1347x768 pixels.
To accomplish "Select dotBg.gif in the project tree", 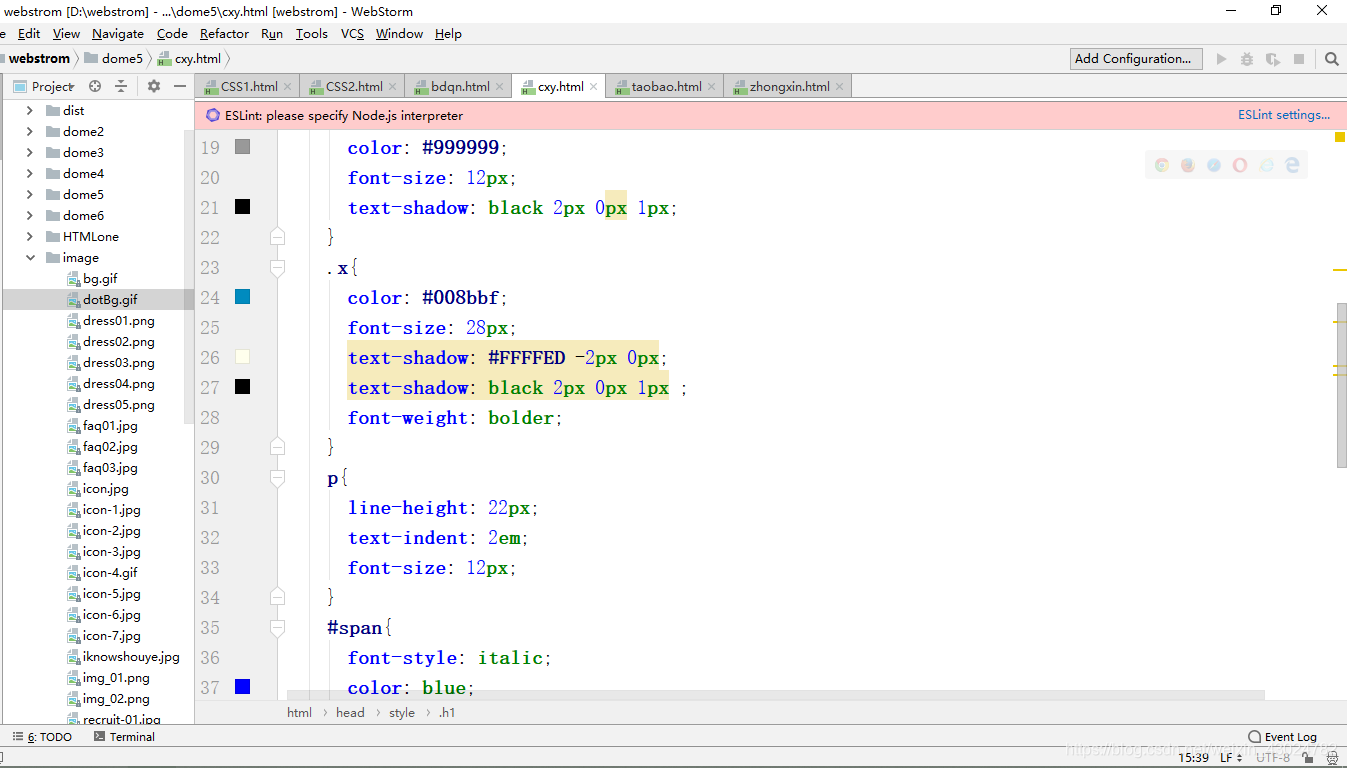I will coord(110,300).
